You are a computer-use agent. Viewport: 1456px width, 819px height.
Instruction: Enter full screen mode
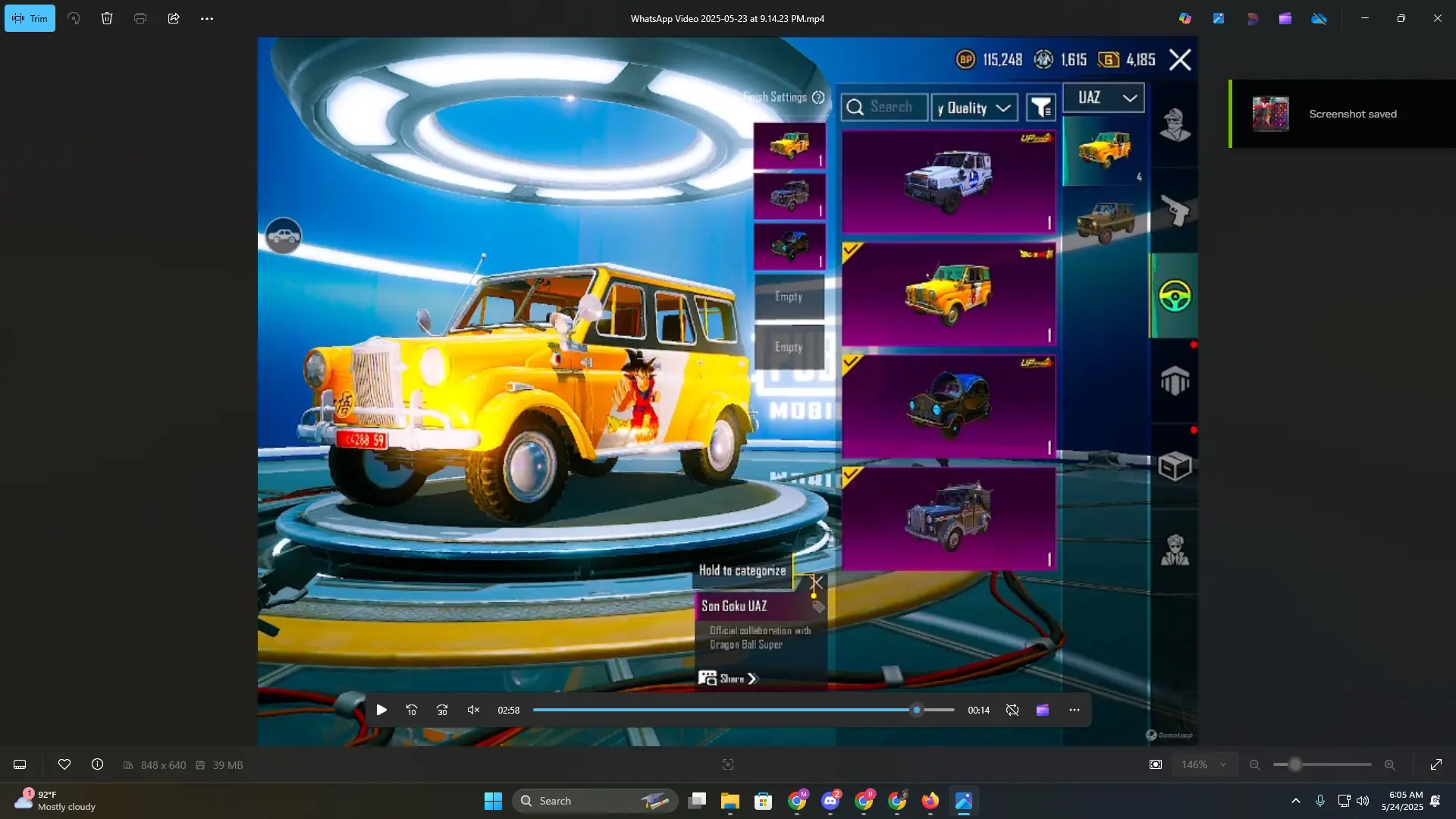coord(1436,764)
